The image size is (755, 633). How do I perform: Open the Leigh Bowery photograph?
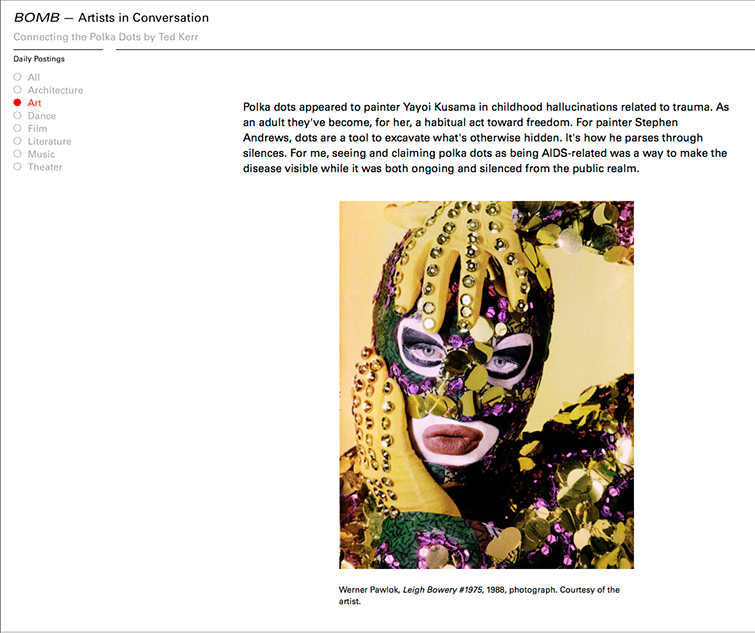pyautogui.click(x=486, y=385)
